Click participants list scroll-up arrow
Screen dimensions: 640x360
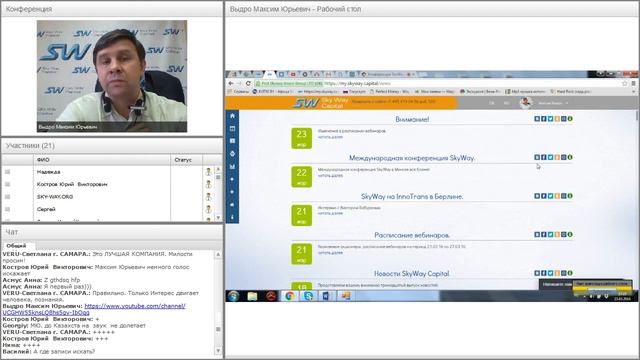[x=218, y=169]
